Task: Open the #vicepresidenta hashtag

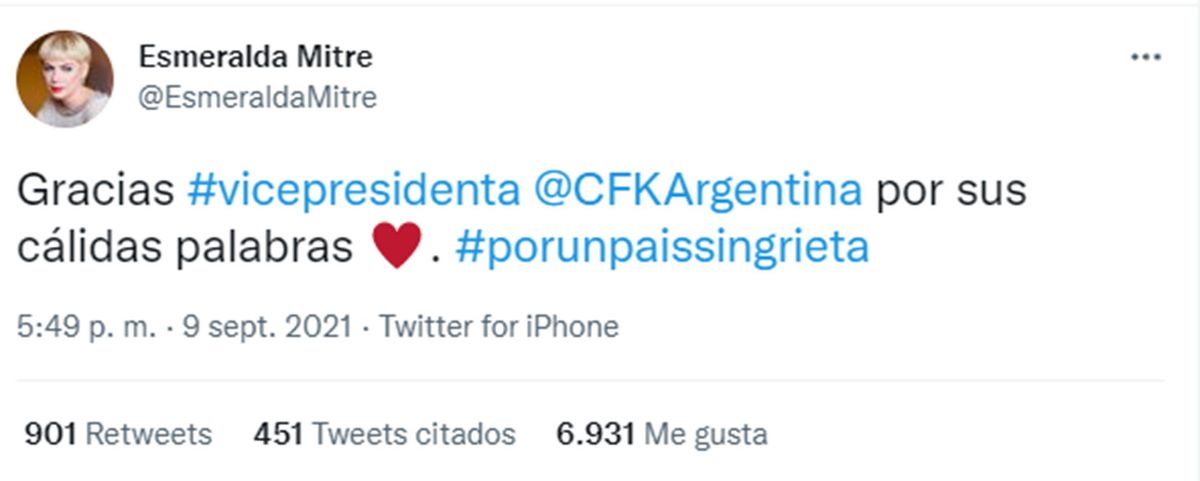Action: coord(353,190)
